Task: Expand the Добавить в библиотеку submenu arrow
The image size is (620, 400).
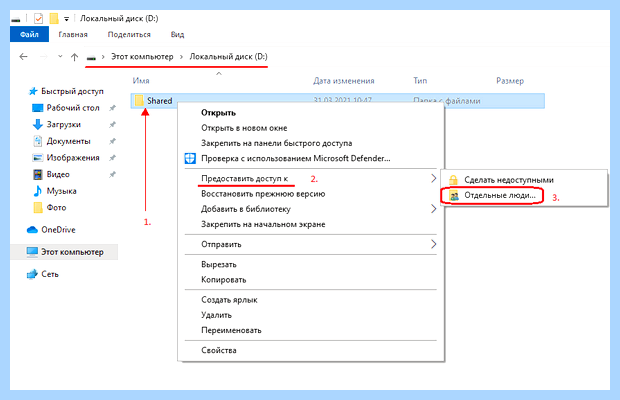Action: point(433,209)
